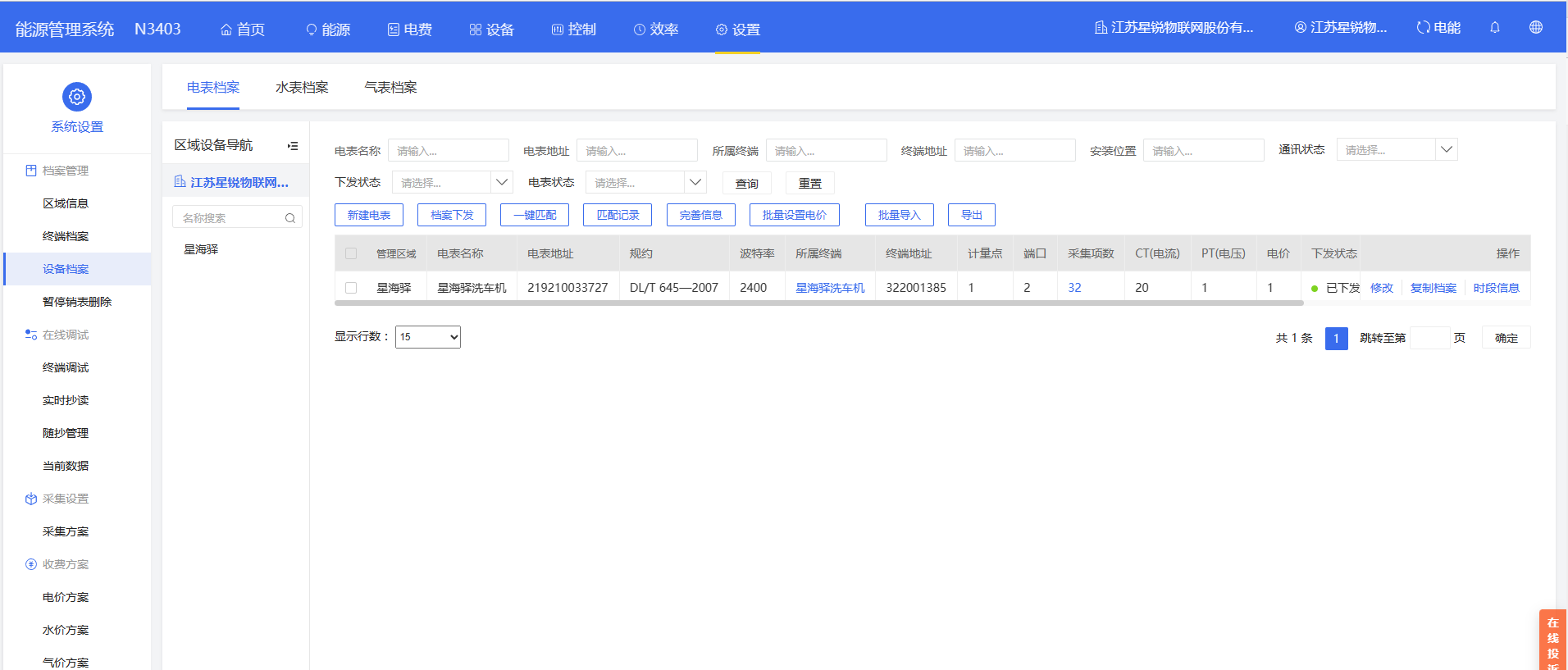Open 区域信息 in the sidebar
The height and width of the screenshot is (670, 1568).
(x=66, y=203)
